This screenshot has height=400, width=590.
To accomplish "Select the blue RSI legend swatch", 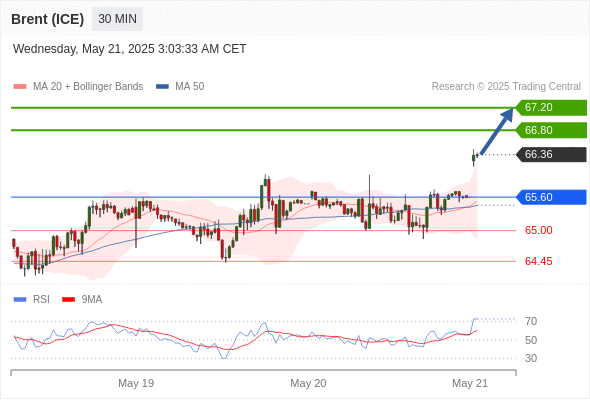I will pyautogui.click(x=20, y=300).
